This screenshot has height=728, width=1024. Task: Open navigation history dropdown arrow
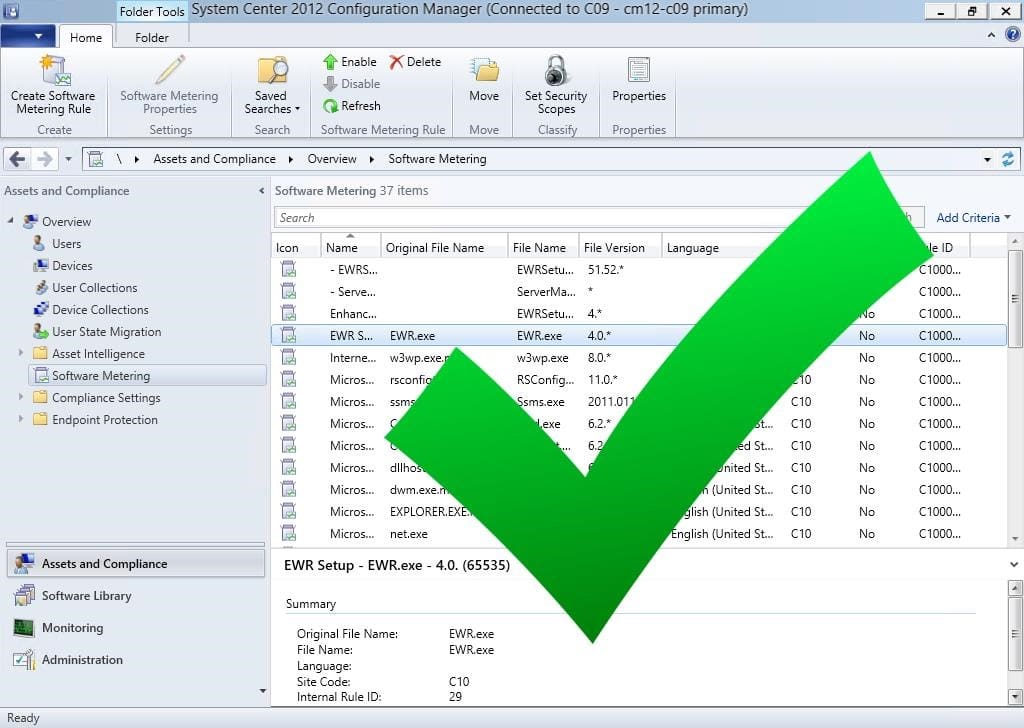coord(68,159)
